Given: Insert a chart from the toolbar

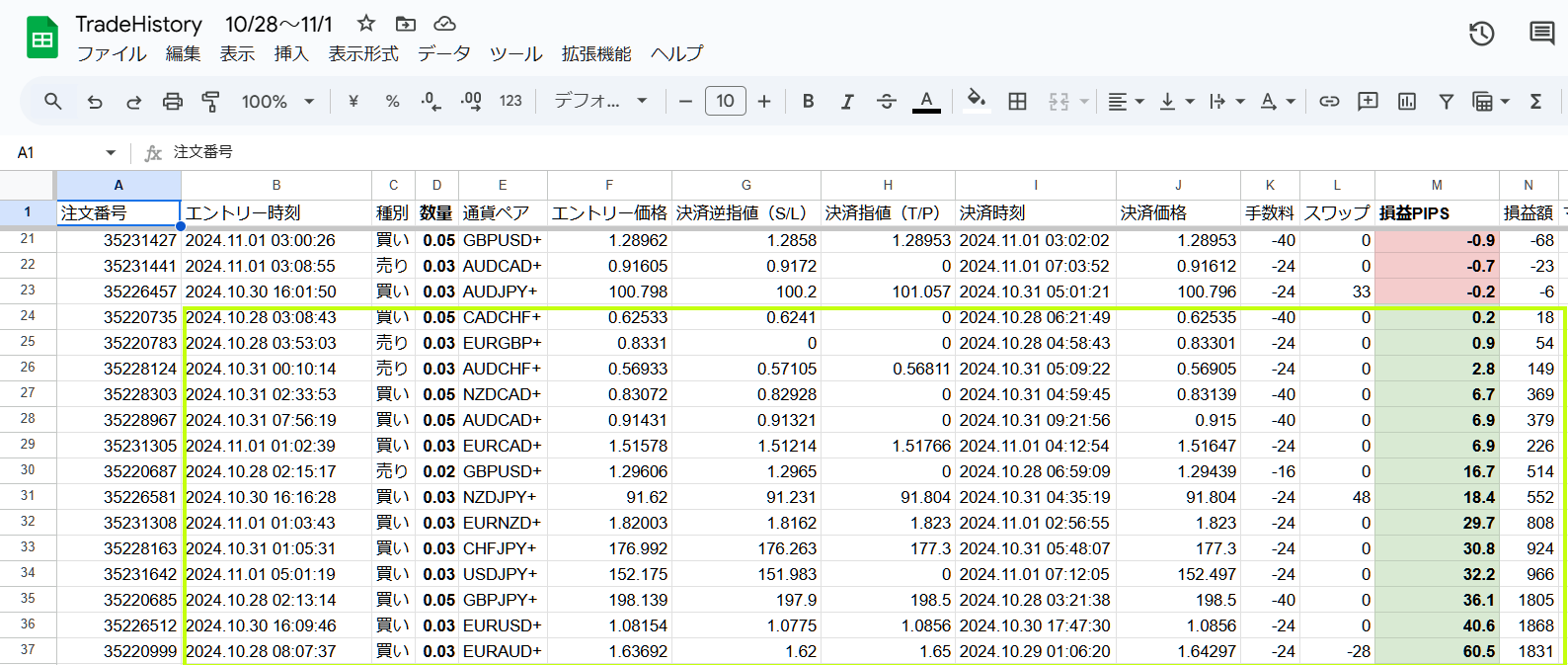Looking at the screenshot, I should tap(1407, 101).
